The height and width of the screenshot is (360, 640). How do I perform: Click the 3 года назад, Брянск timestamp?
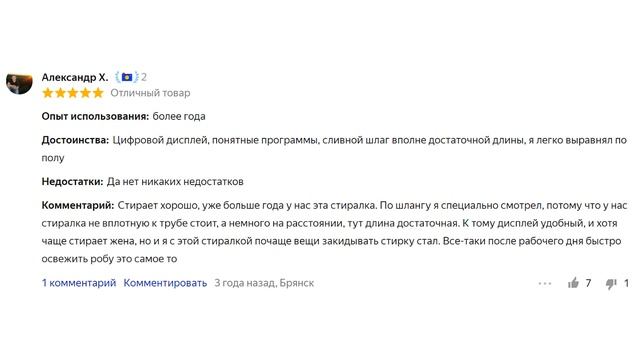(x=264, y=283)
